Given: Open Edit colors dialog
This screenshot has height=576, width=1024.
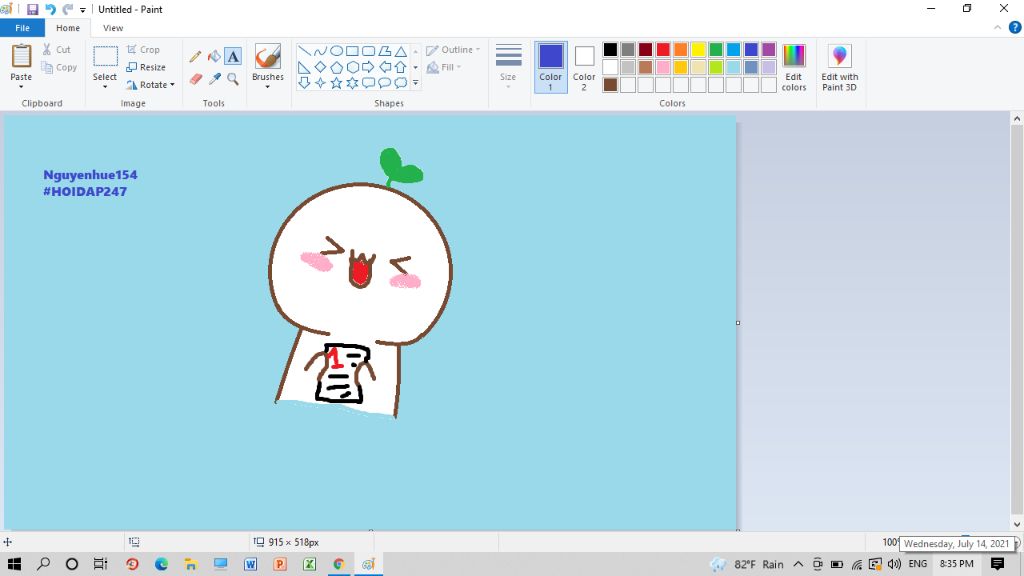Looking at the screenshot, I should pyautogui.click(x=793, y=68).
